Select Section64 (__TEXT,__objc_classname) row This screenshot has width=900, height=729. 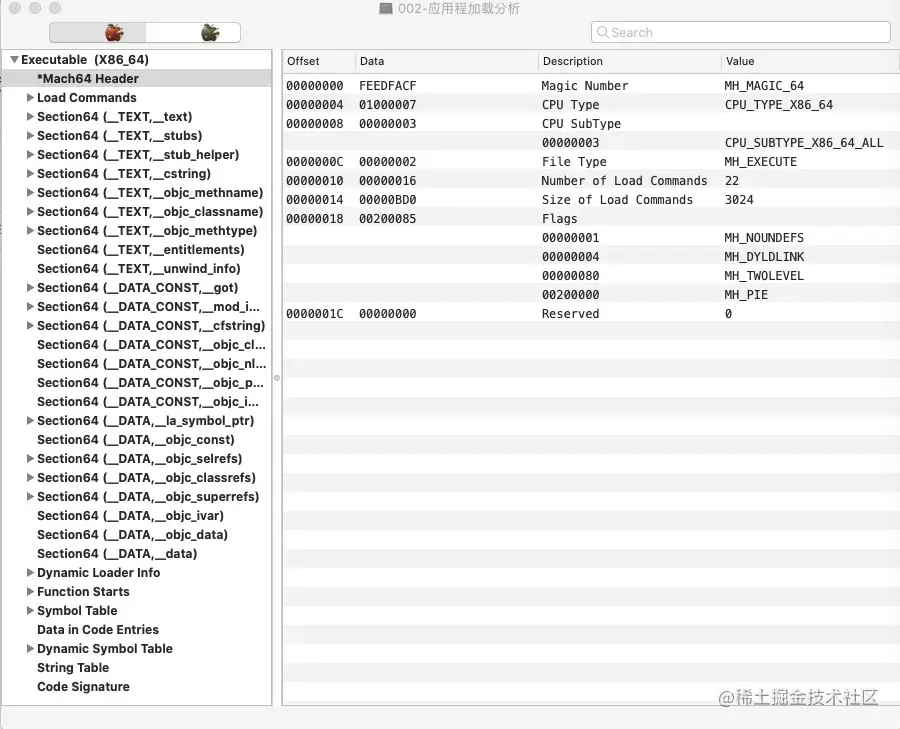point(137,212)
